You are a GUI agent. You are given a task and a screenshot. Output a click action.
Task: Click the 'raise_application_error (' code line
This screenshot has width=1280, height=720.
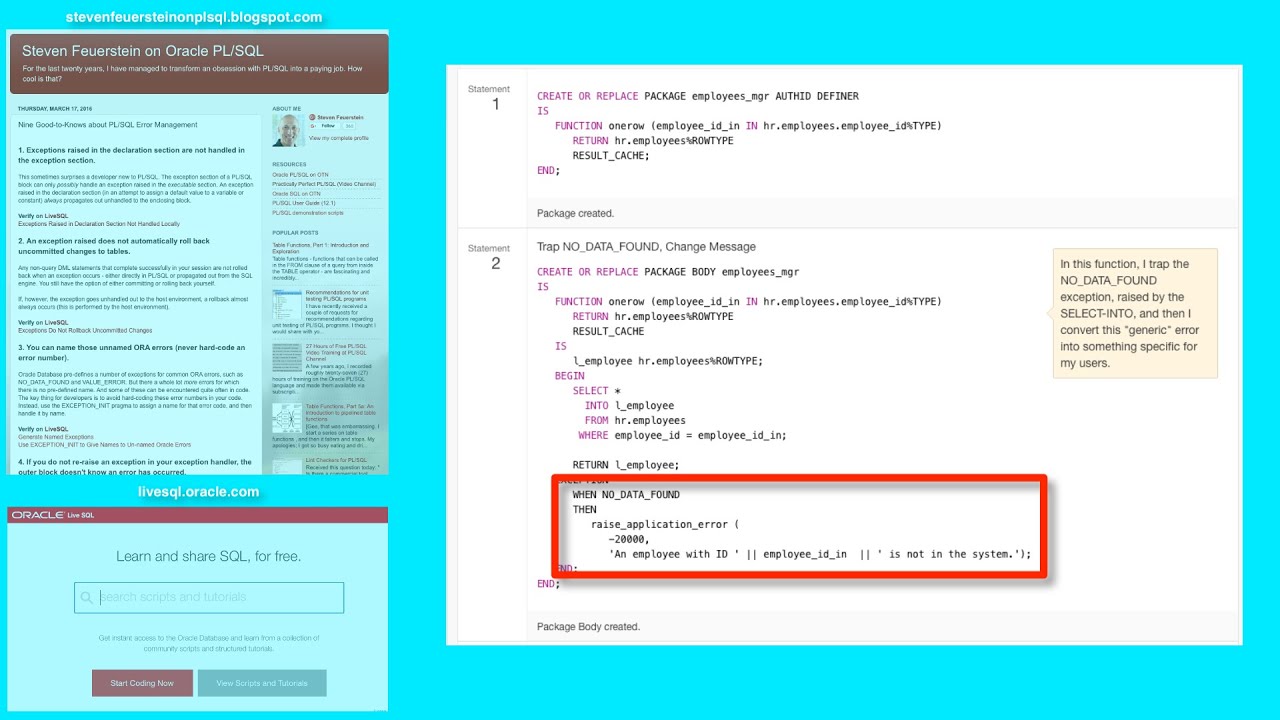(664, 524)
